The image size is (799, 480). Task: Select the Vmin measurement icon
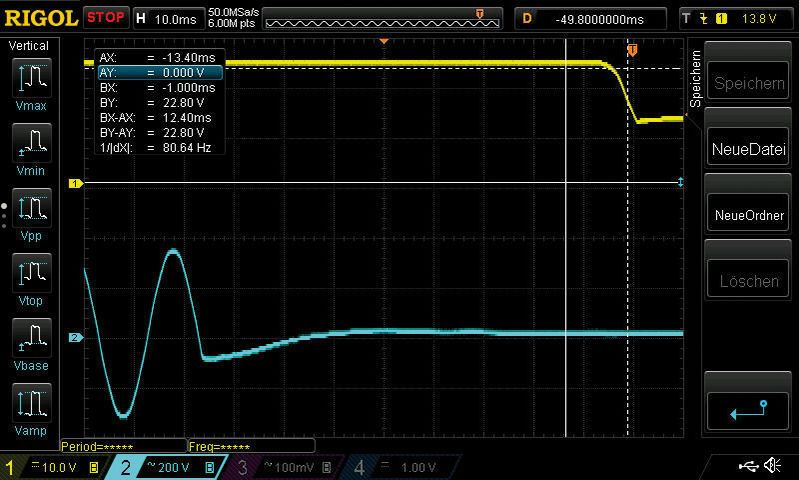[x=31, y=148]
